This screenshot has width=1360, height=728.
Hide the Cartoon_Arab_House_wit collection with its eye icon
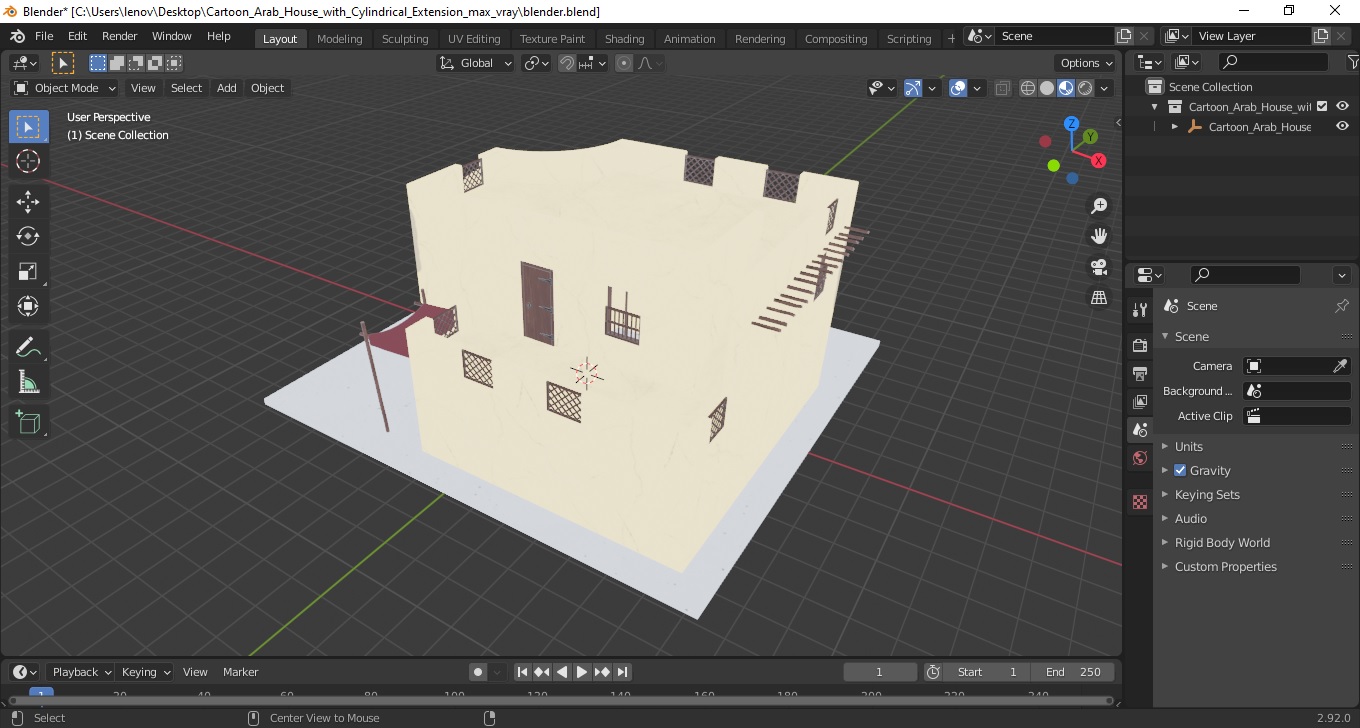pos(1343,106)
